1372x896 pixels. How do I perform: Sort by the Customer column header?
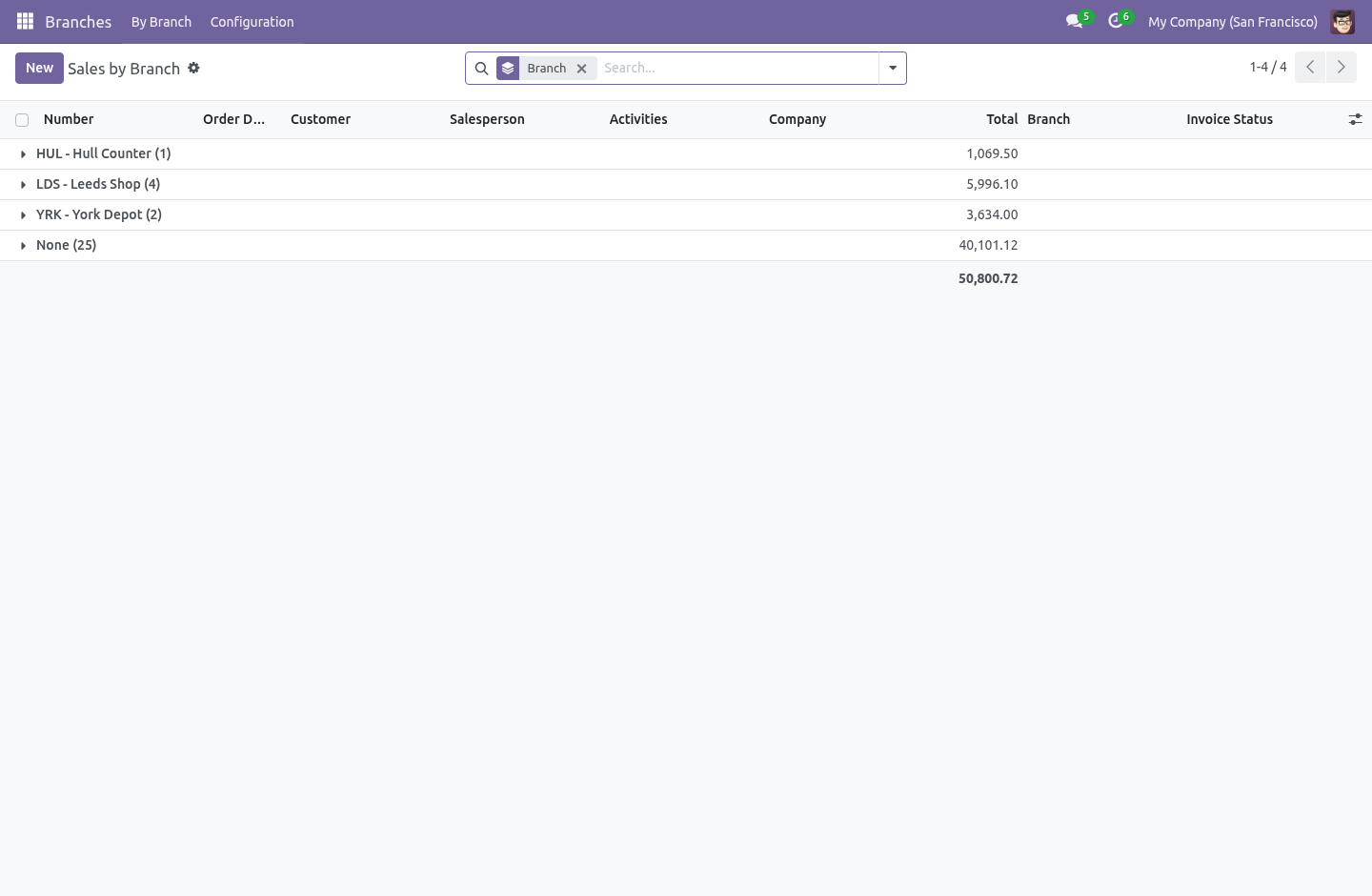pos(320,119)
